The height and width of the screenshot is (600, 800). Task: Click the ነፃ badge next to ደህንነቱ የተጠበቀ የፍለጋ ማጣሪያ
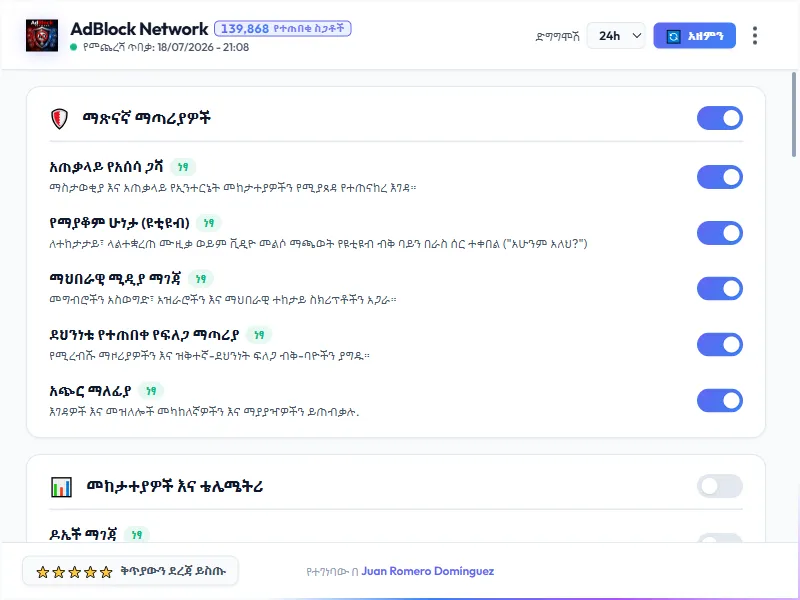259,335
